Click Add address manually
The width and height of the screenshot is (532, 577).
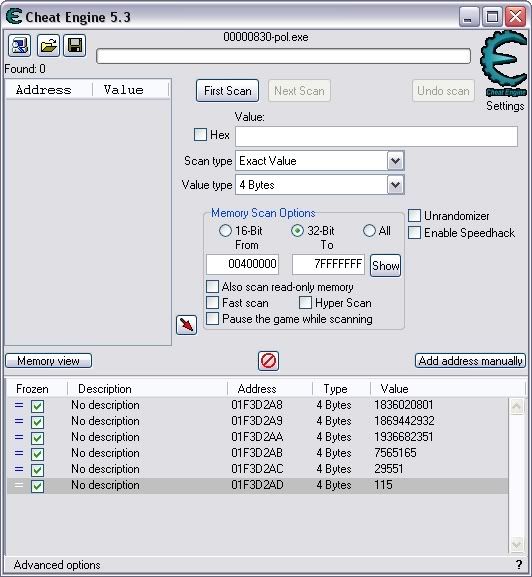tap(471, 361)
